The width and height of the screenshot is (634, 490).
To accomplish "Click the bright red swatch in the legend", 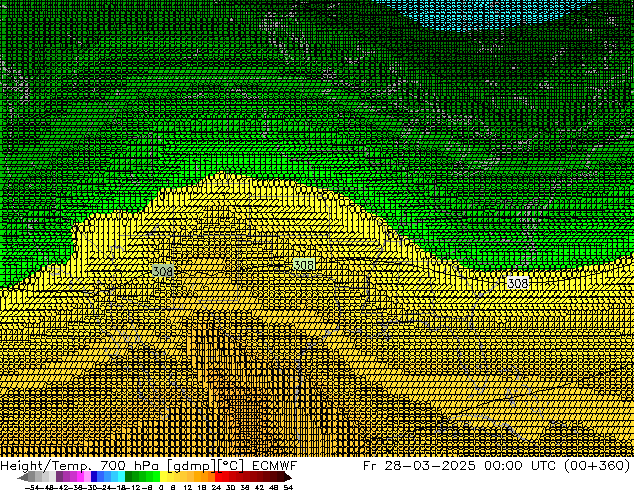I will (219, 477).
